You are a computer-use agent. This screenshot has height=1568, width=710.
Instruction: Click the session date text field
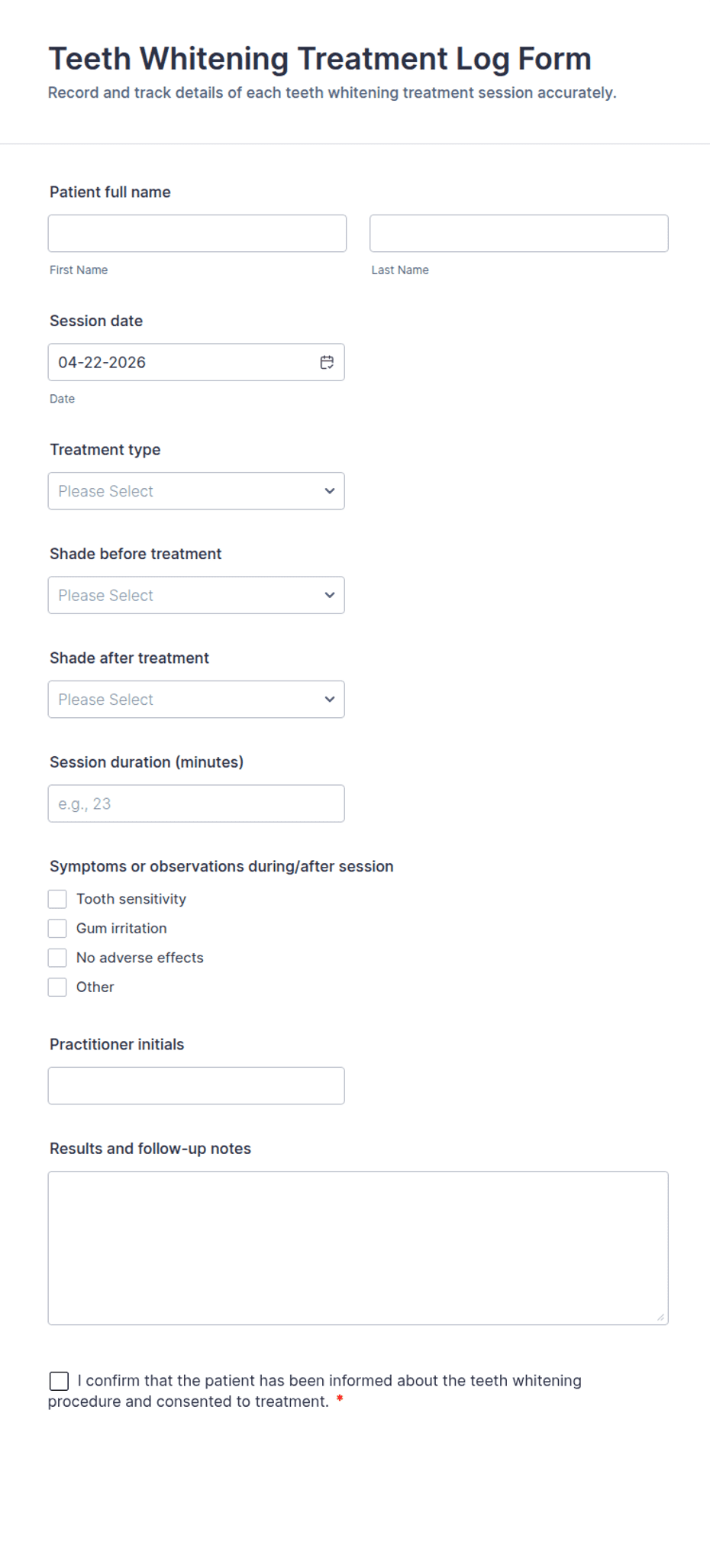pyautogui.click(x=176, y=362)
